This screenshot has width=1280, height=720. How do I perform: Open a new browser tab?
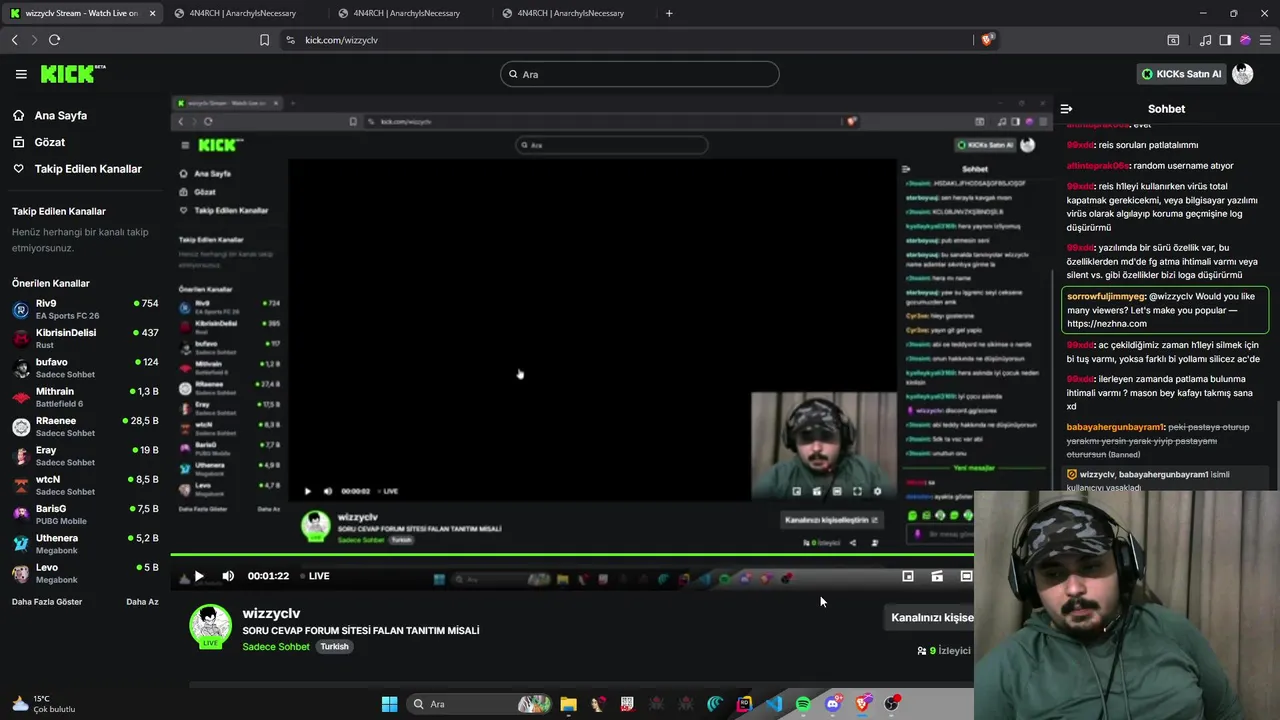(x=669, y=13)
